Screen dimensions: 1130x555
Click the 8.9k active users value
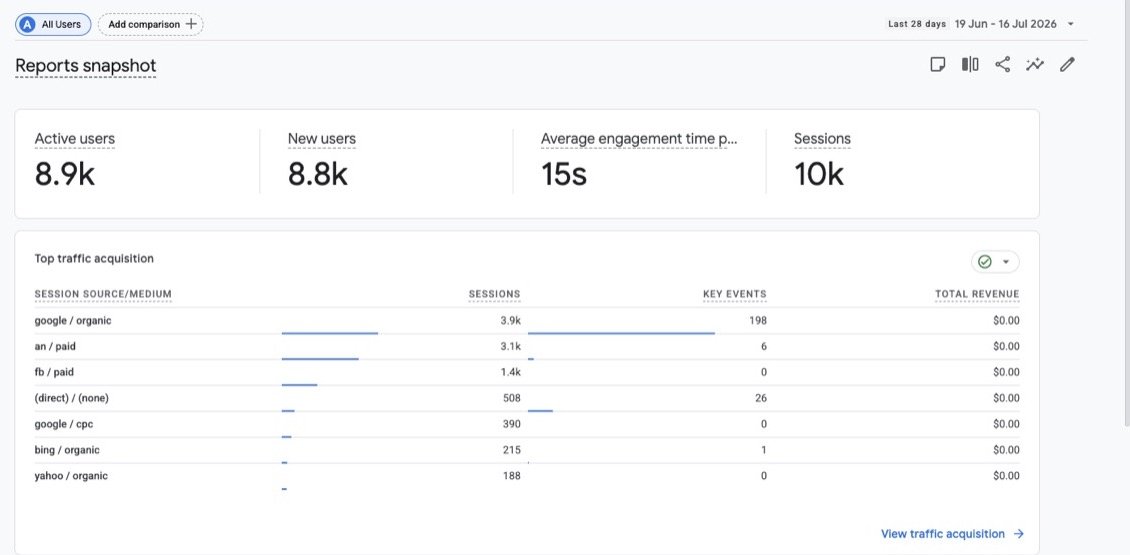point(65,174)
